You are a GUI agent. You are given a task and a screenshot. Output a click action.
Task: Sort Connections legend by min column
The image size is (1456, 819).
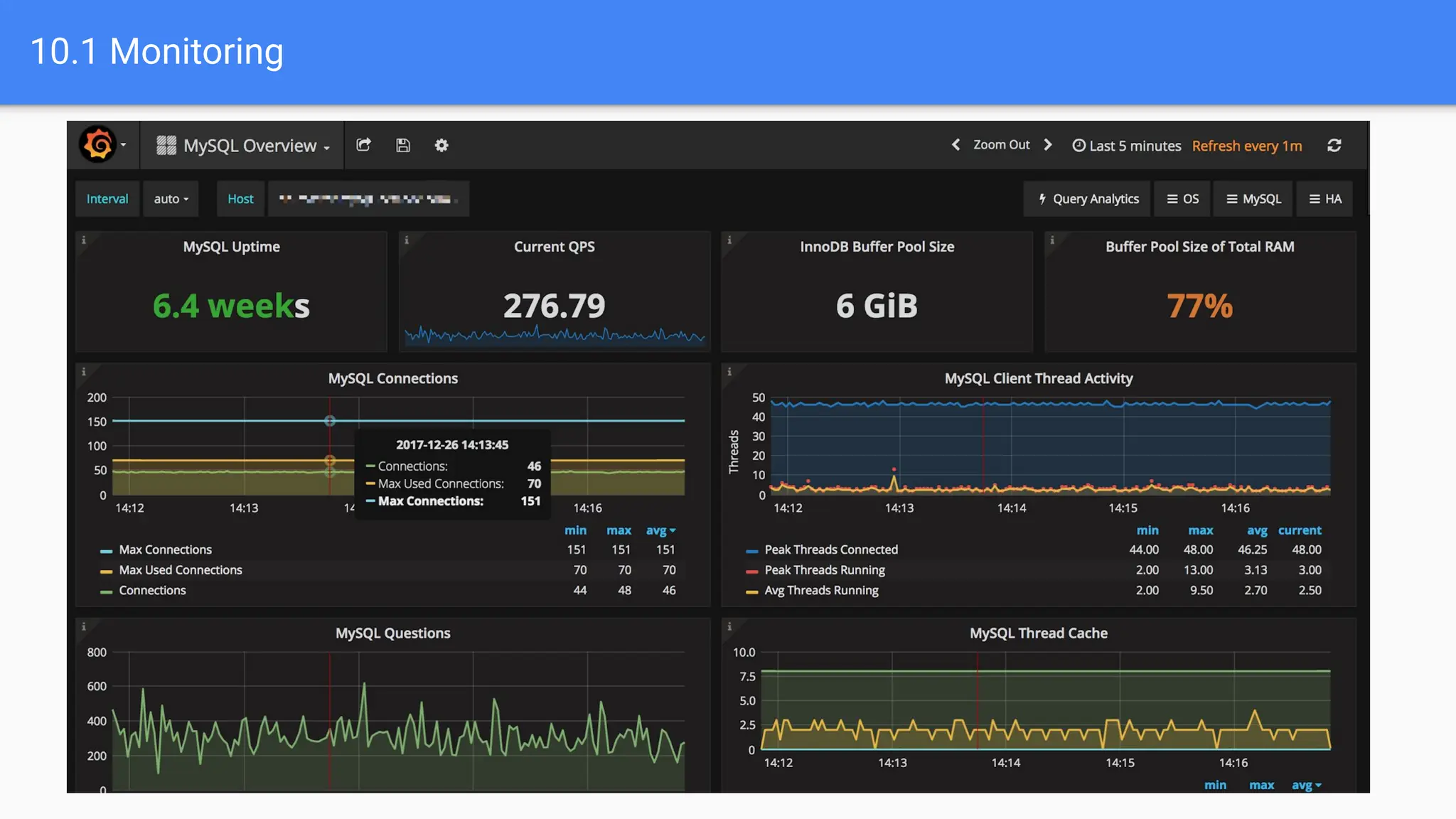pyautogui.click(x=575, y=530)
